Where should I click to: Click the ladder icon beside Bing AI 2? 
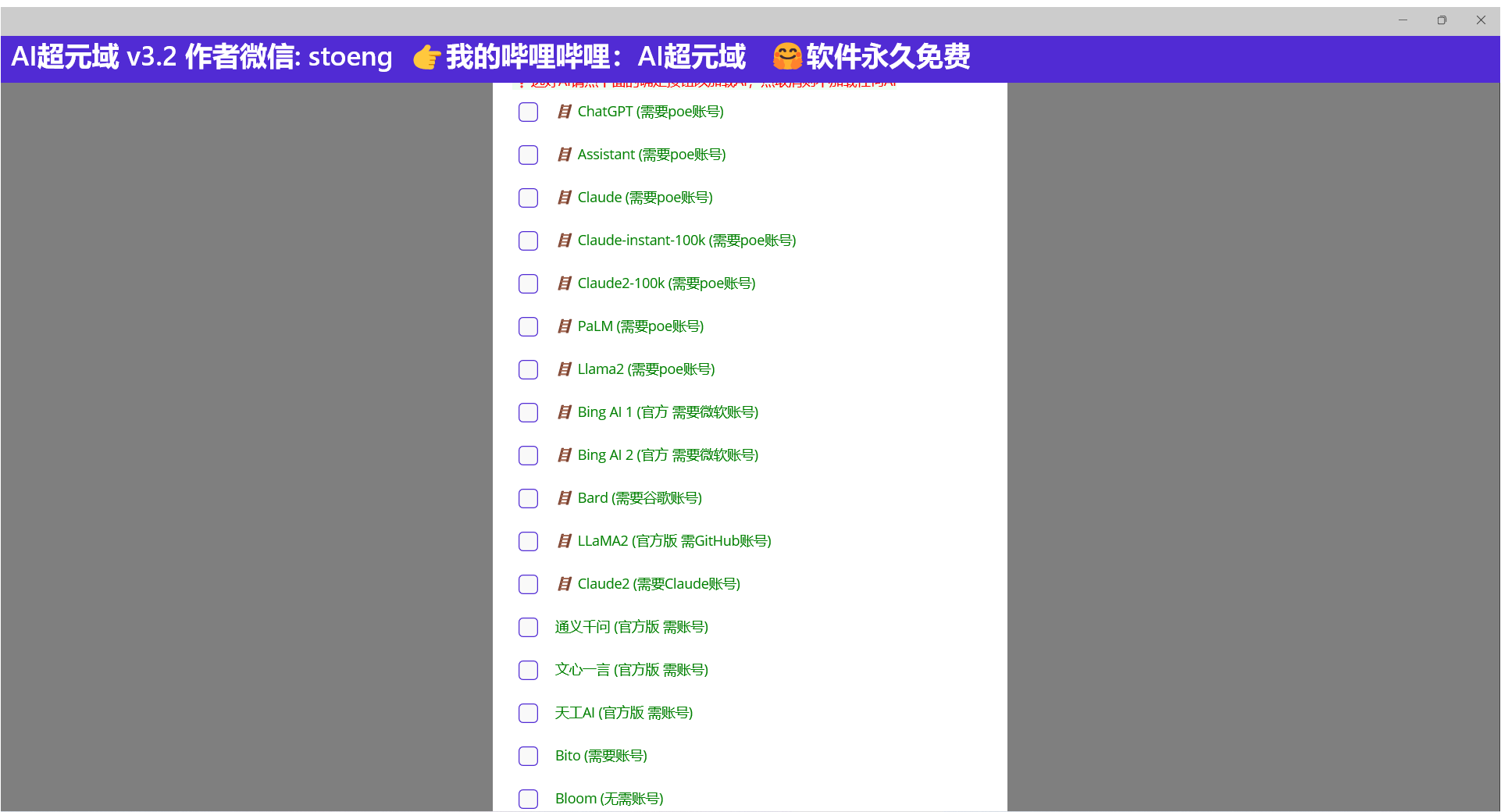pyautogui.click(x=564, y=455)
